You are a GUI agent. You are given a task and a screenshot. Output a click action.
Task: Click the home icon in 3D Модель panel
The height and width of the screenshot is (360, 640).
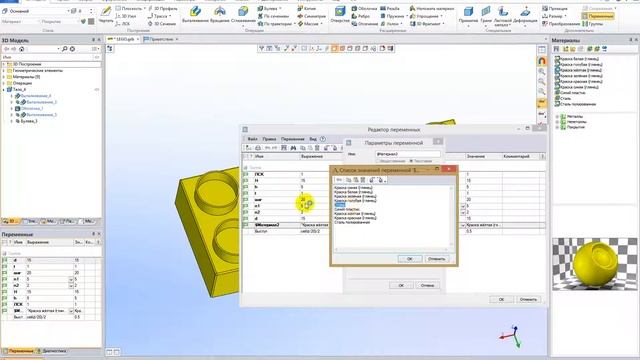tap(22, 49)
